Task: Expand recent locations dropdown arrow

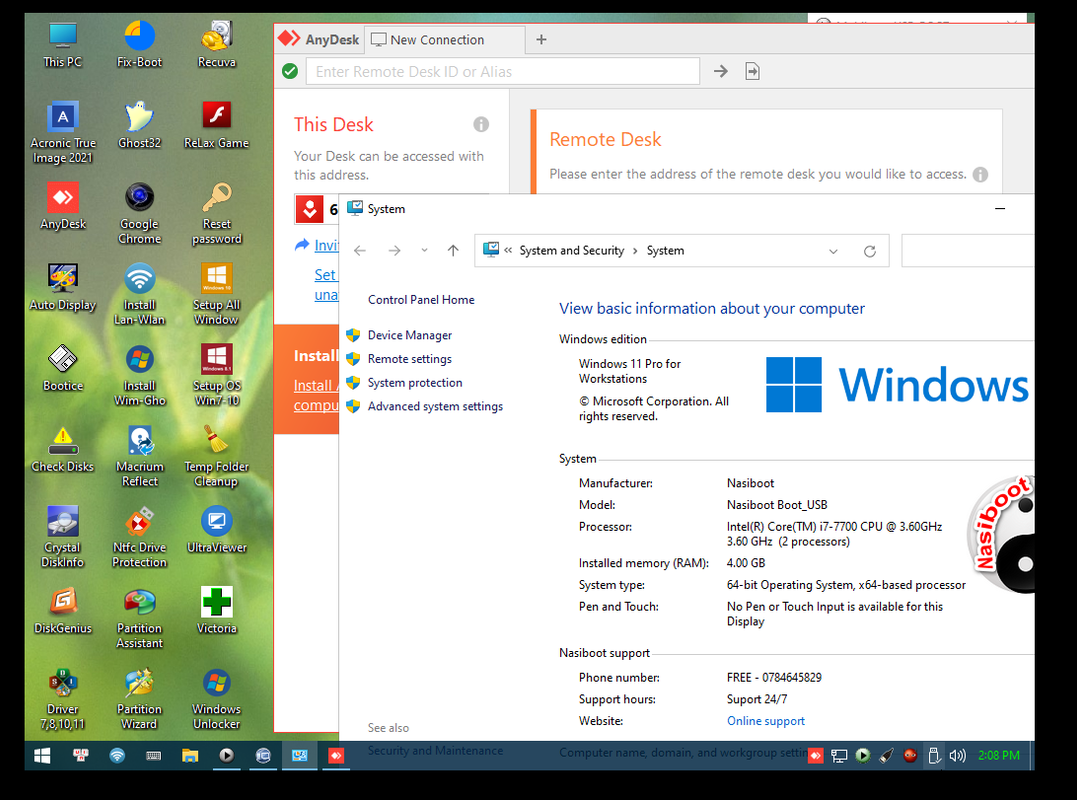Action: pyautogui.click(x=424, y=251)
